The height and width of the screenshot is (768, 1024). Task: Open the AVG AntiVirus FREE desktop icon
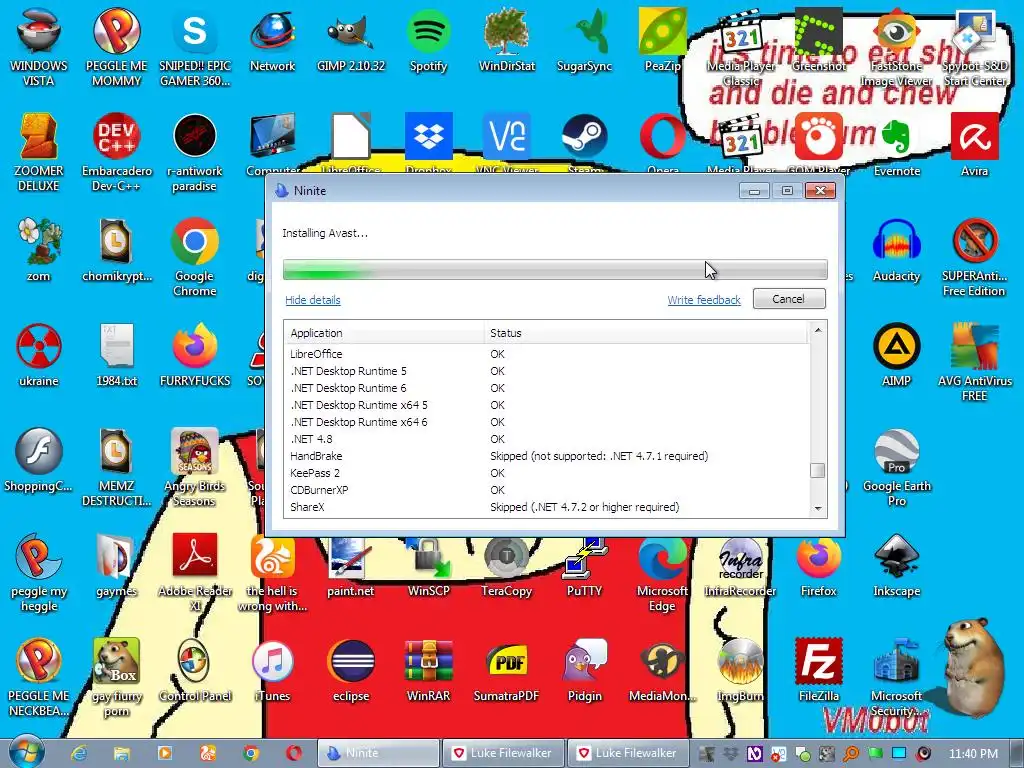tap(974, 362)
